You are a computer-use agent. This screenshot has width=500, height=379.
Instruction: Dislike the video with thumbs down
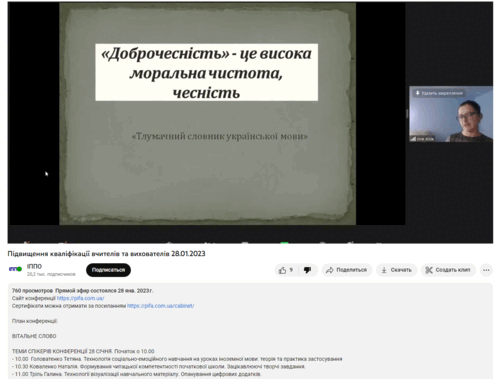pyautogui.click(x=307, y=270)
